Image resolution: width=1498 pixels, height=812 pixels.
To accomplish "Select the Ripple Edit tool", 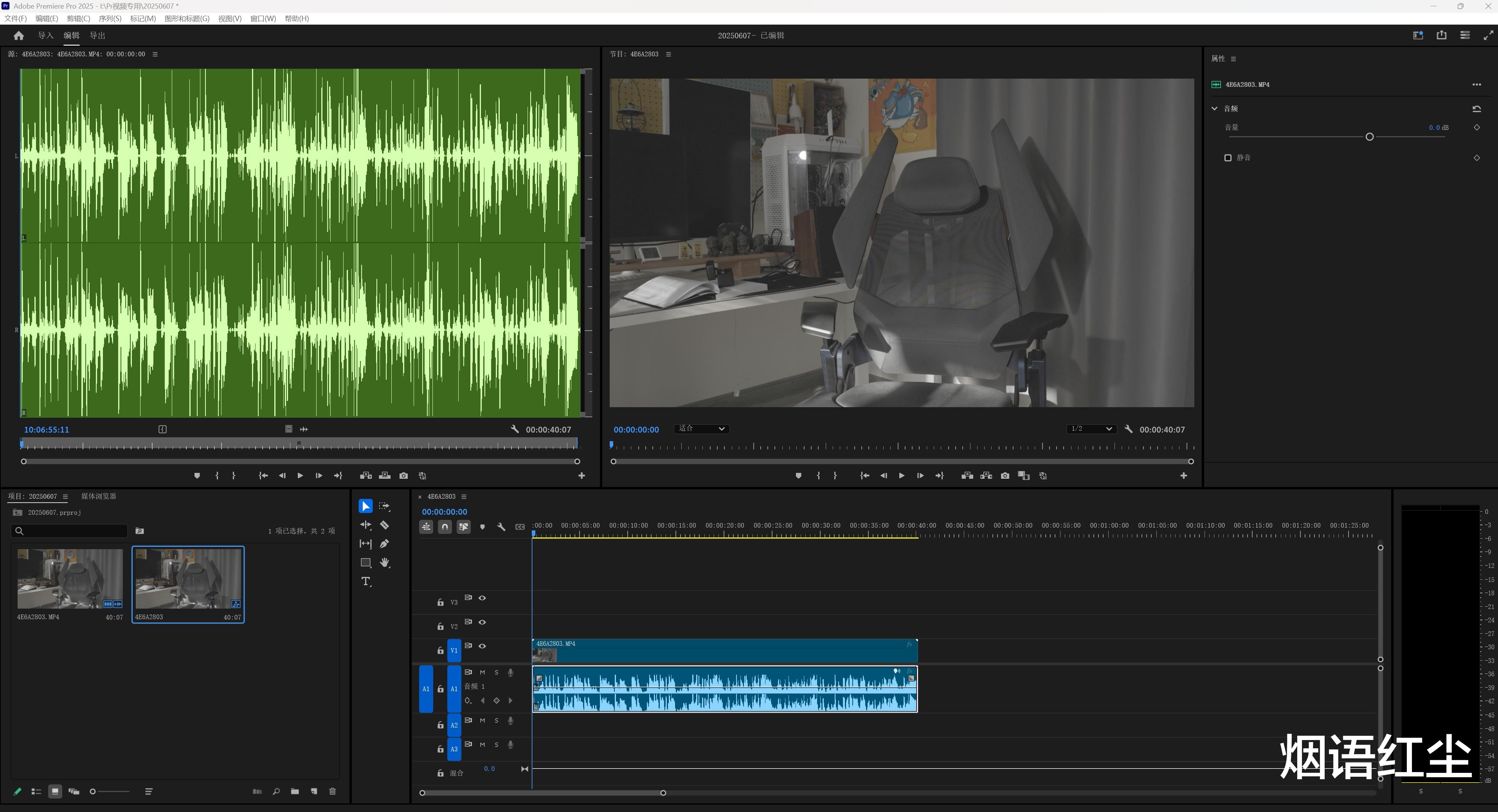I will (x=366, y=525).
